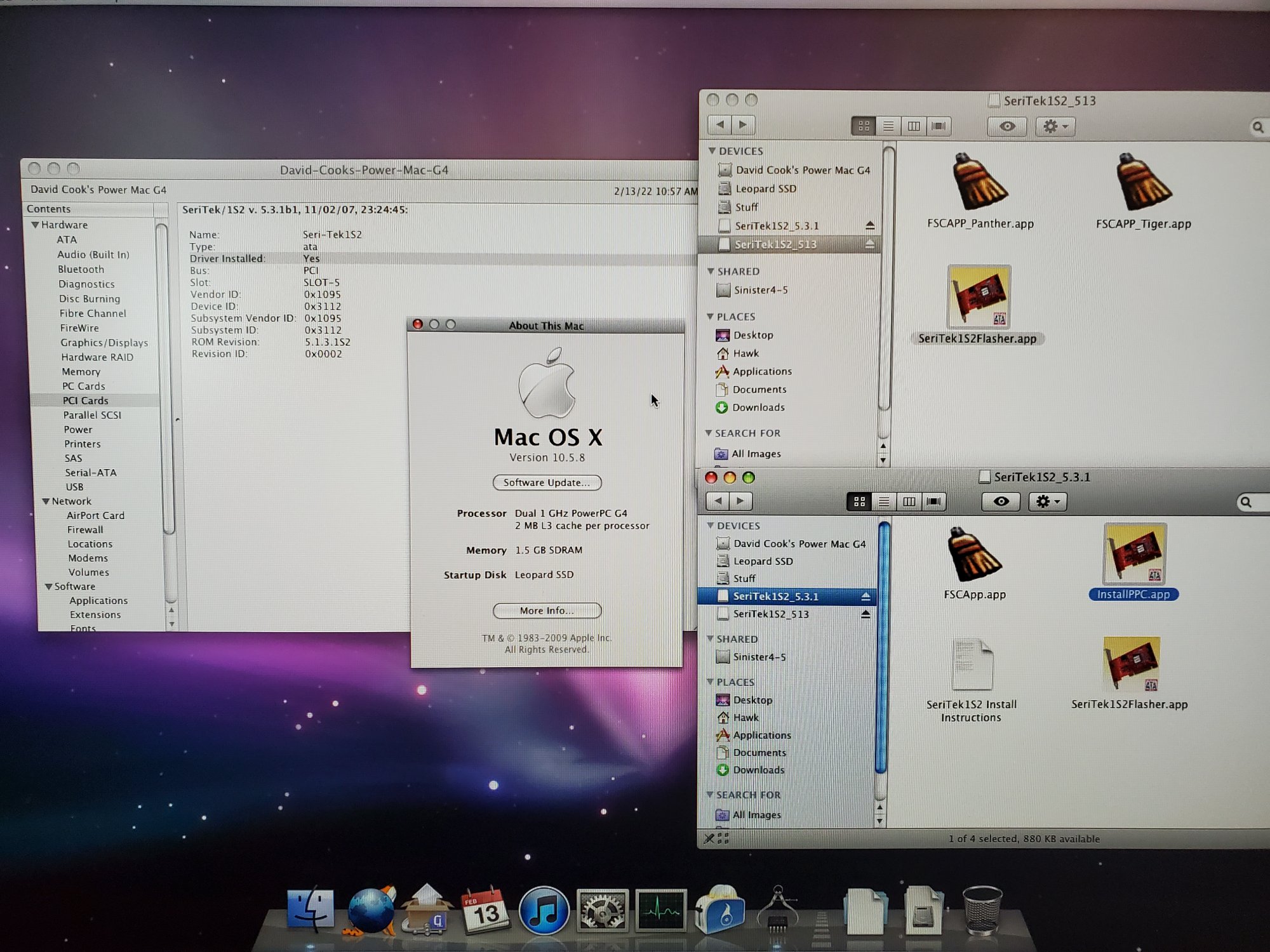
Task: Click SeriTek1S2 Install Instructions document
Action: [x=972, y=666]
